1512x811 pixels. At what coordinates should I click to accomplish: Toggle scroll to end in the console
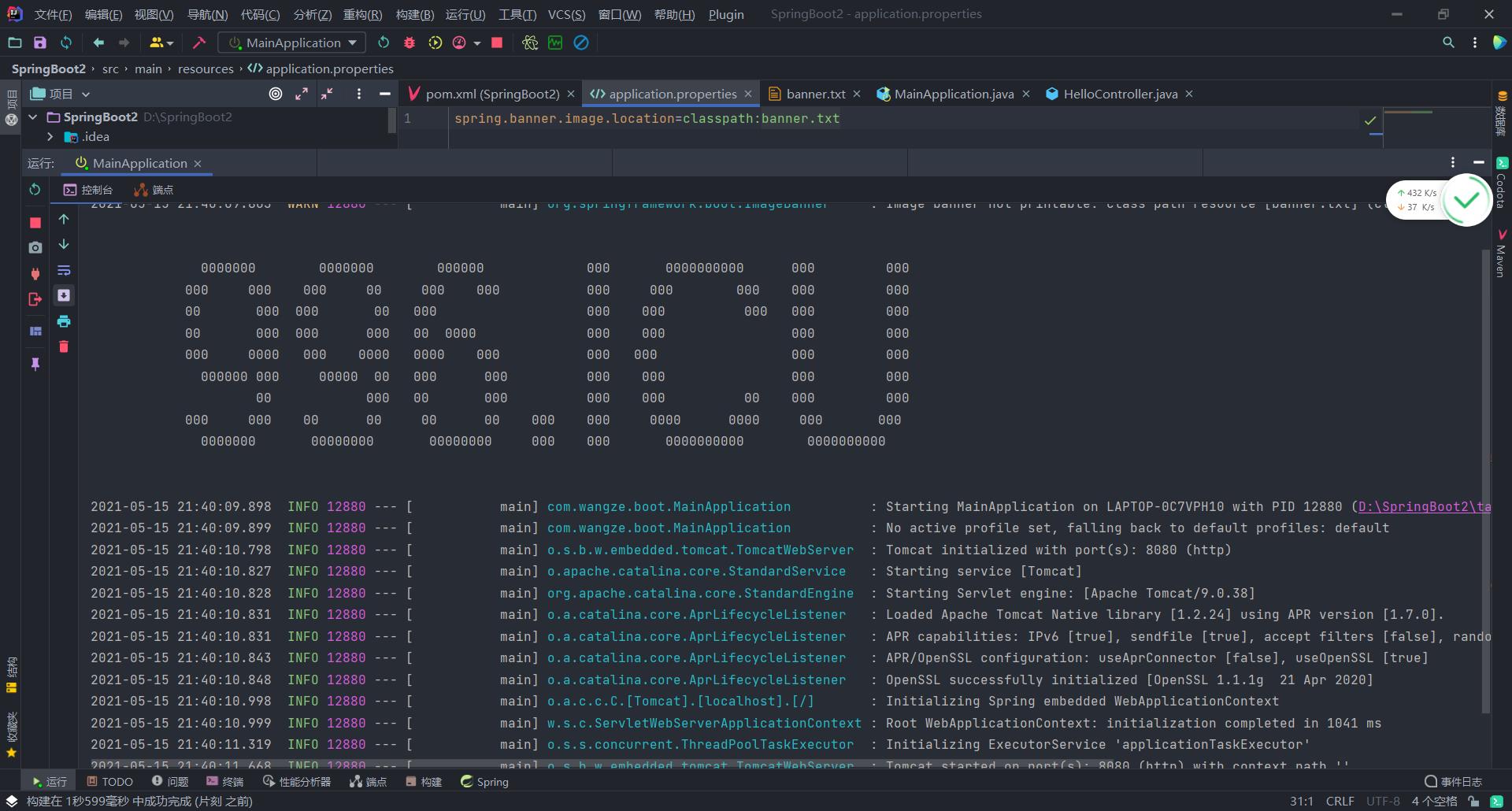point(64,295)
